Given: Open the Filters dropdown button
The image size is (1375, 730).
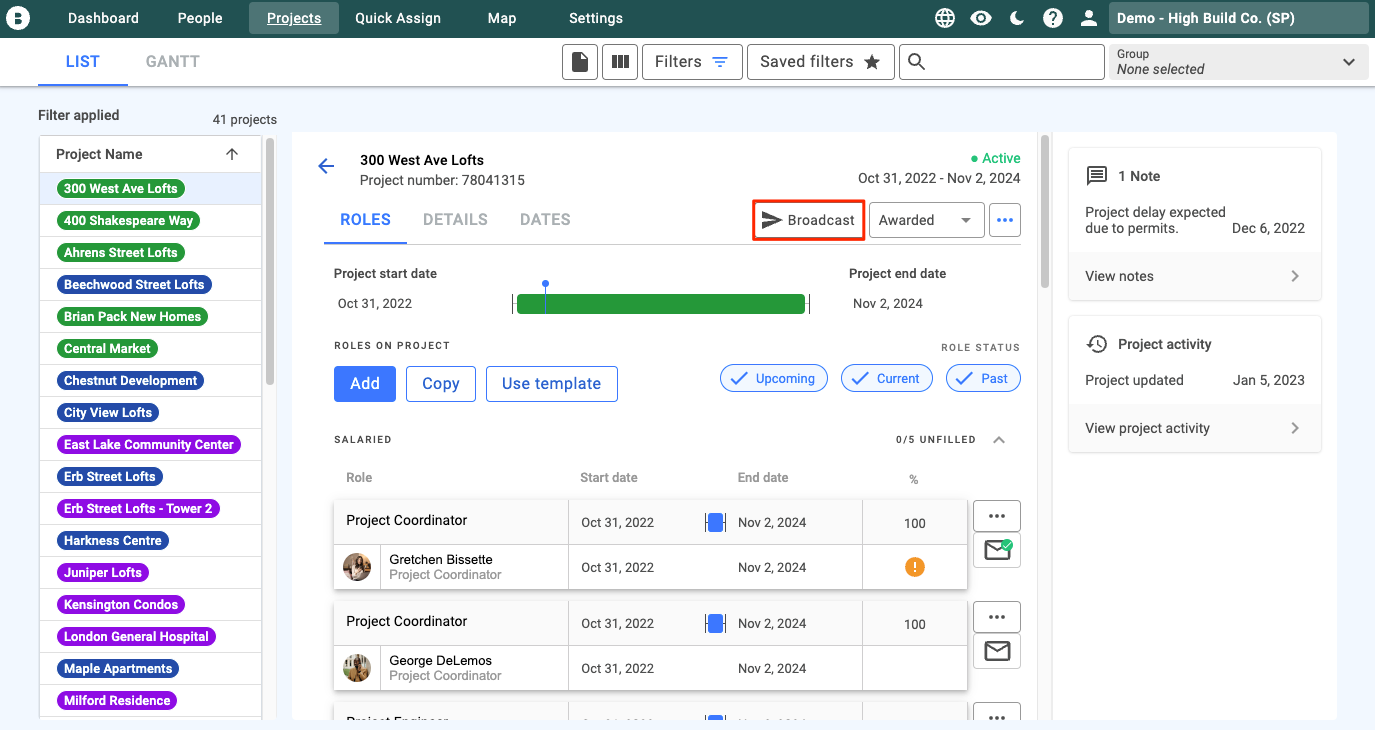Looking at the screenshot, I should tap(692, 62).
